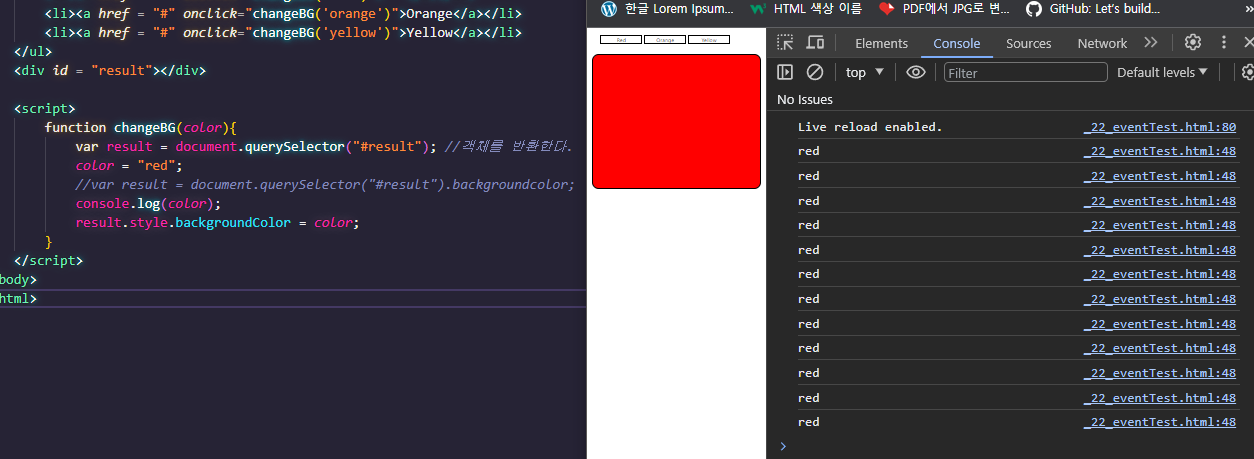Clear the console output
The height and width of the screenshot is (459, 1254).
point(815,72)
